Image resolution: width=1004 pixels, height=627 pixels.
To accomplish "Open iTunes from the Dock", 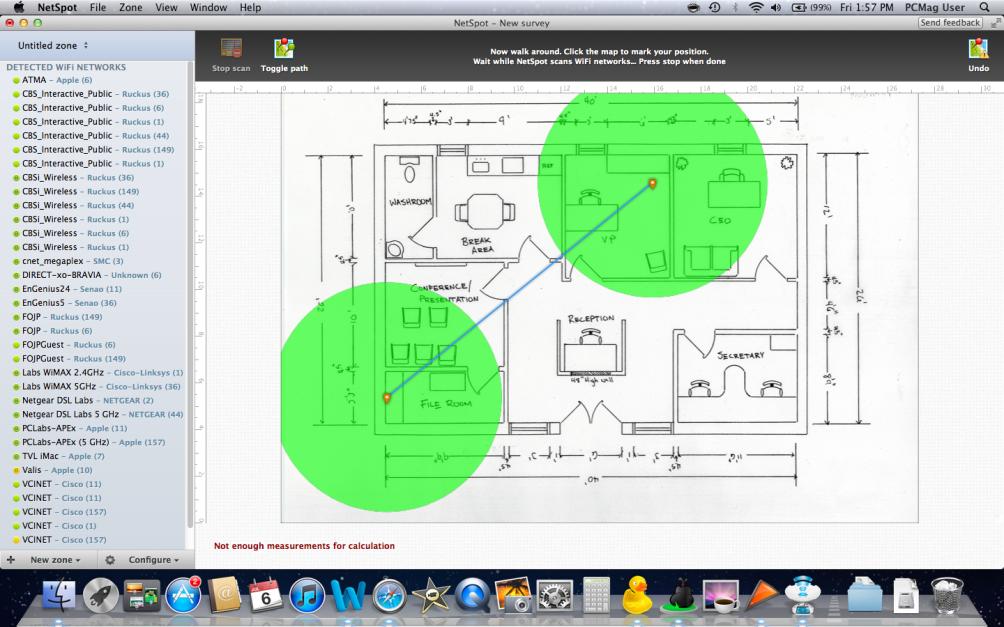I will (307, 595).
